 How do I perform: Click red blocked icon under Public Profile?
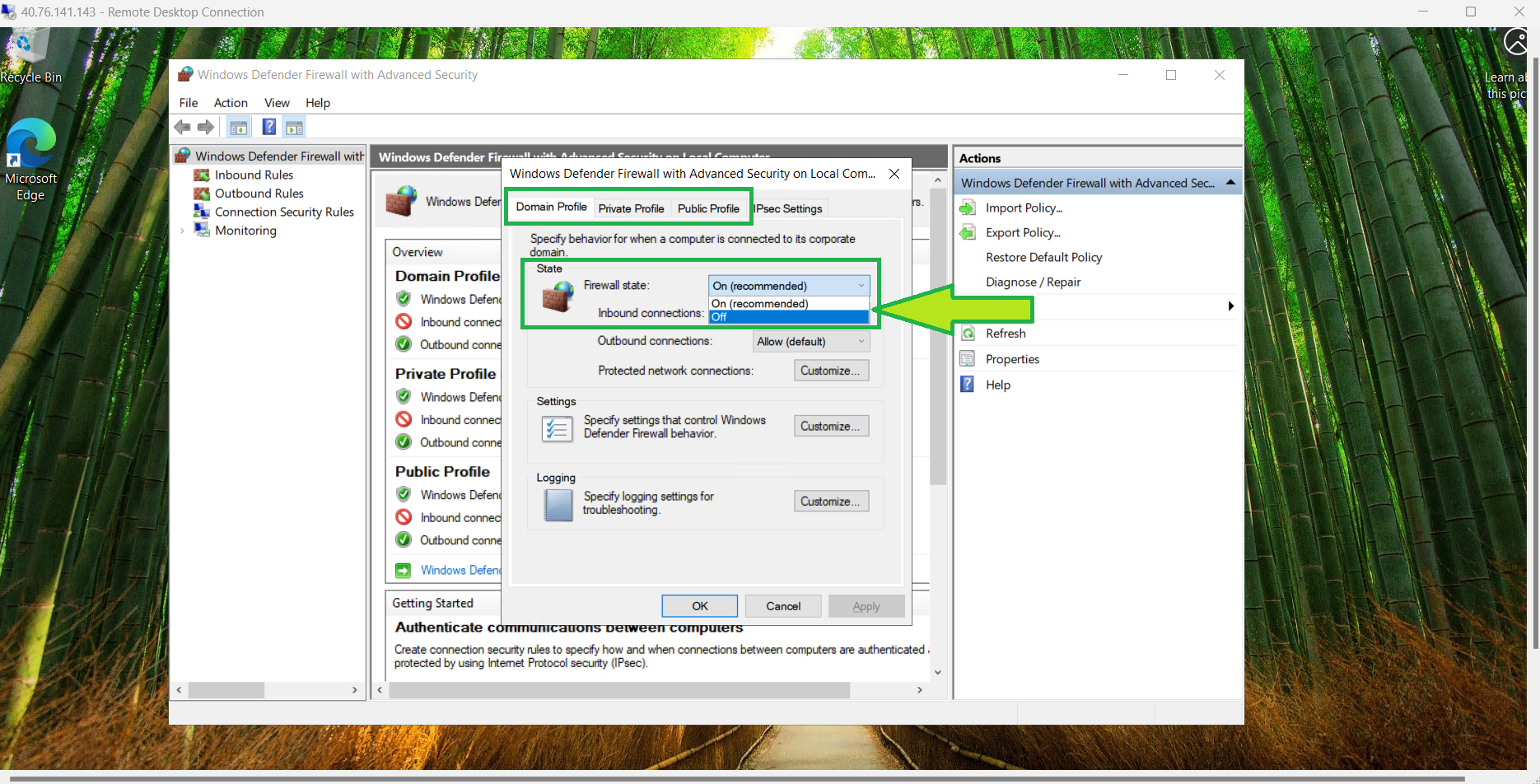click(404, 517)
